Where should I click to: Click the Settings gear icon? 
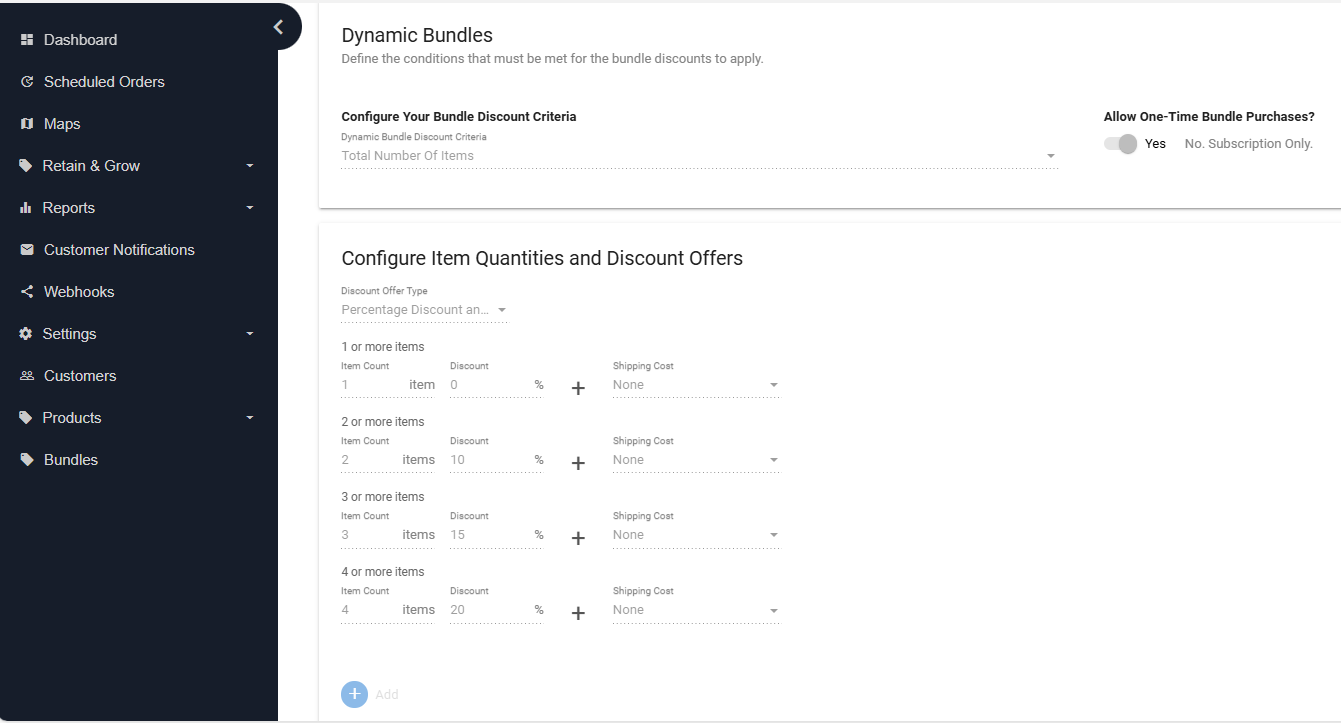[x=26, y=334]
